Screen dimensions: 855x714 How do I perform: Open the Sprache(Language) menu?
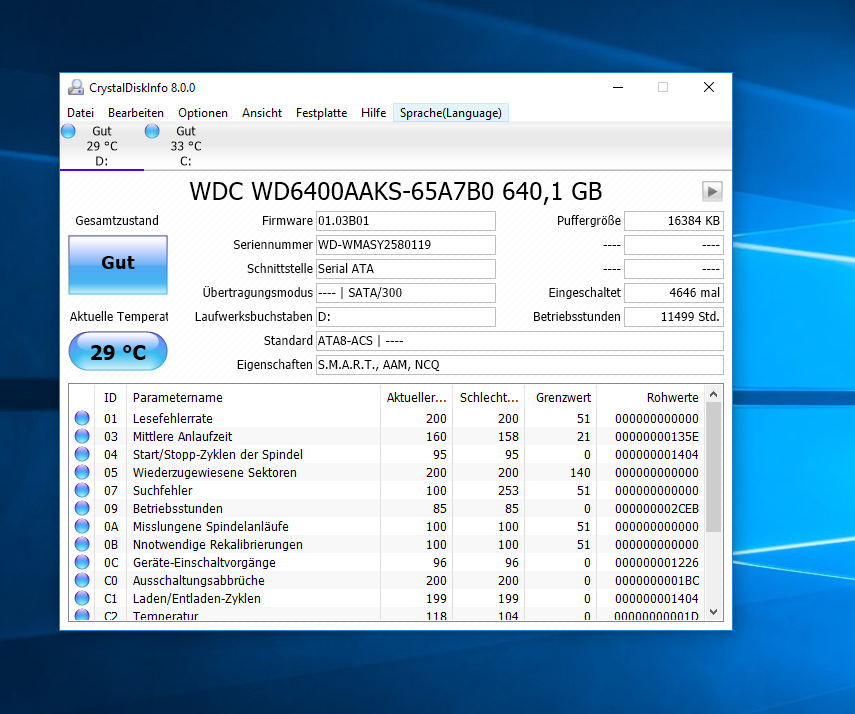point(451,113)
